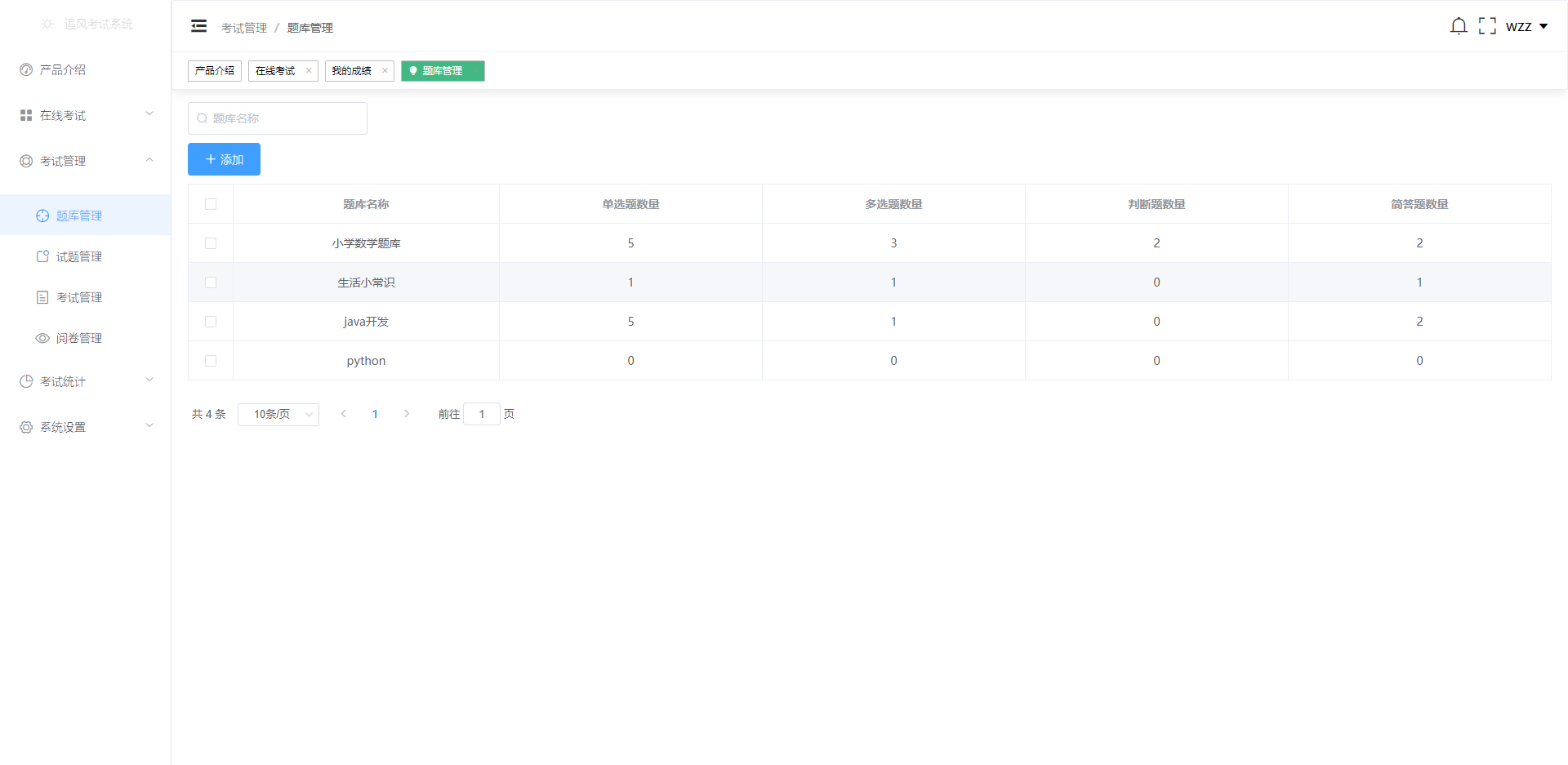Click the 产品介绍 sidebar icon
Screen dimensions: 1568x765
(x=26, y=70)
